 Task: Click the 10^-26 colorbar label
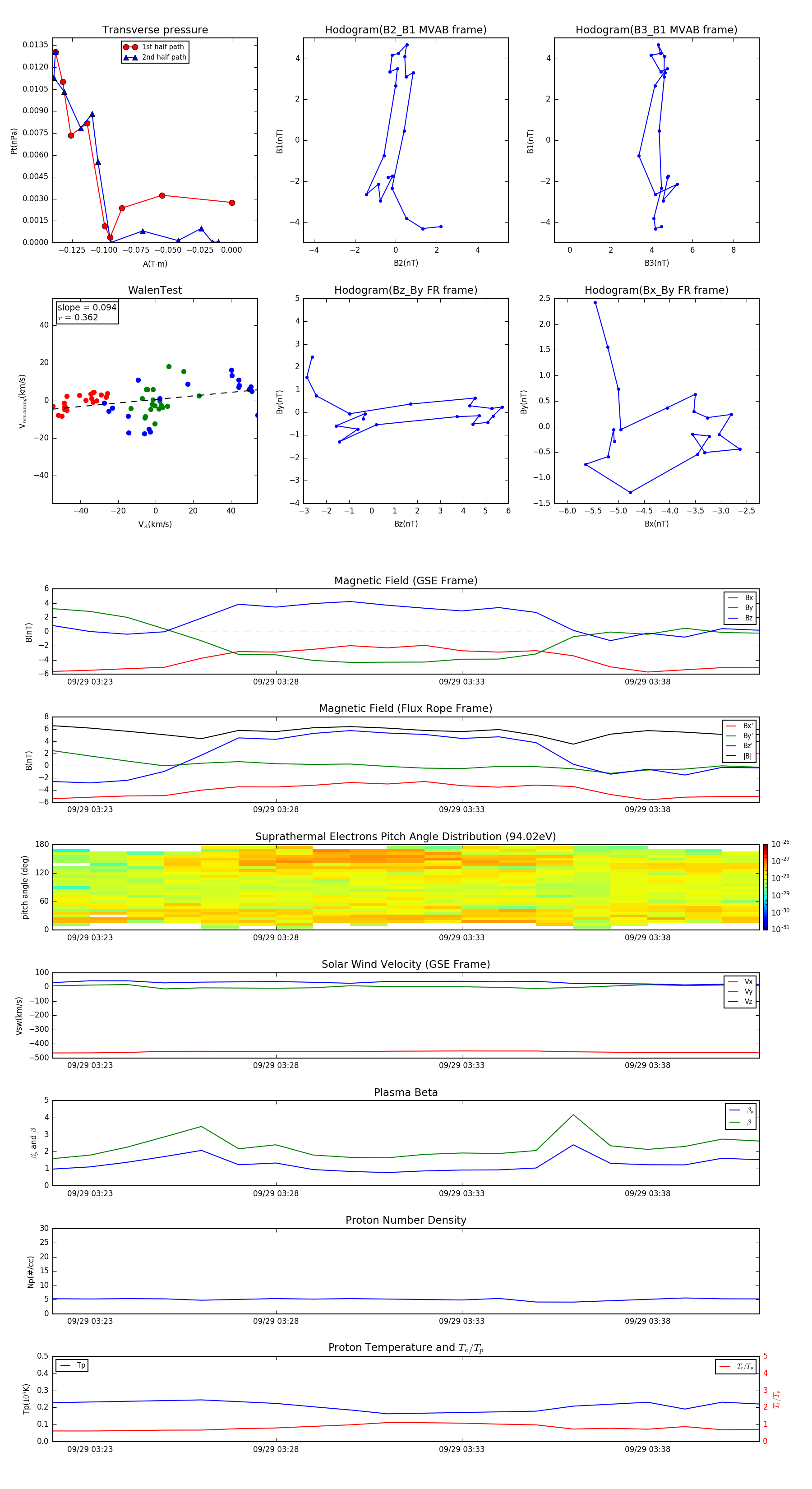point(780,844)
